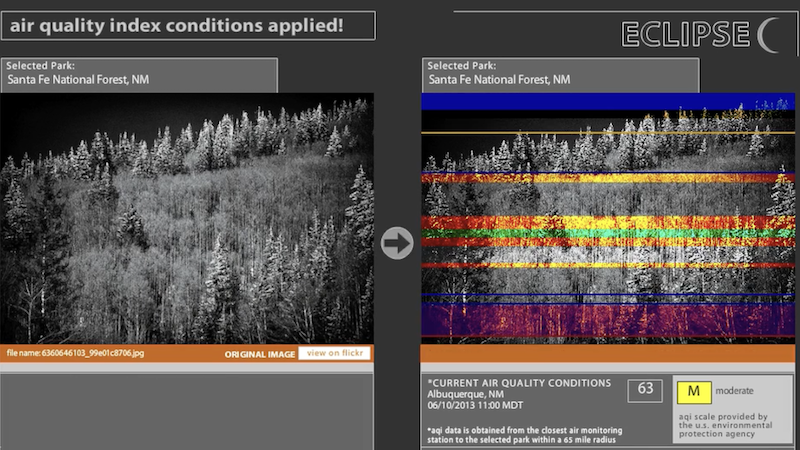Open the view on flickr link

(x=336, y=353)
